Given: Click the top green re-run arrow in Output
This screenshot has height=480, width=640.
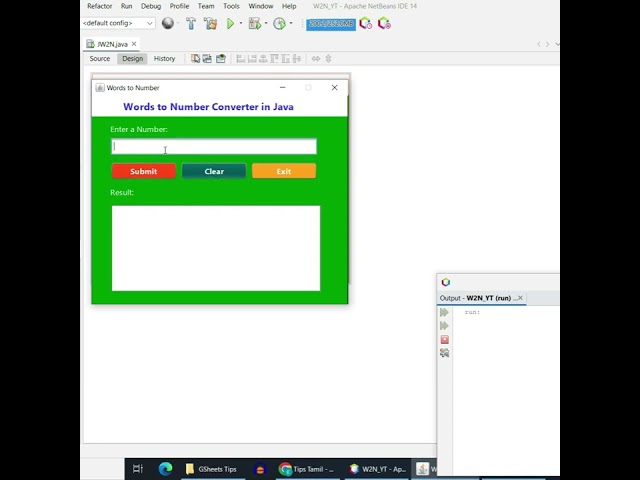Looking at the screenshot, I should 444,312.
